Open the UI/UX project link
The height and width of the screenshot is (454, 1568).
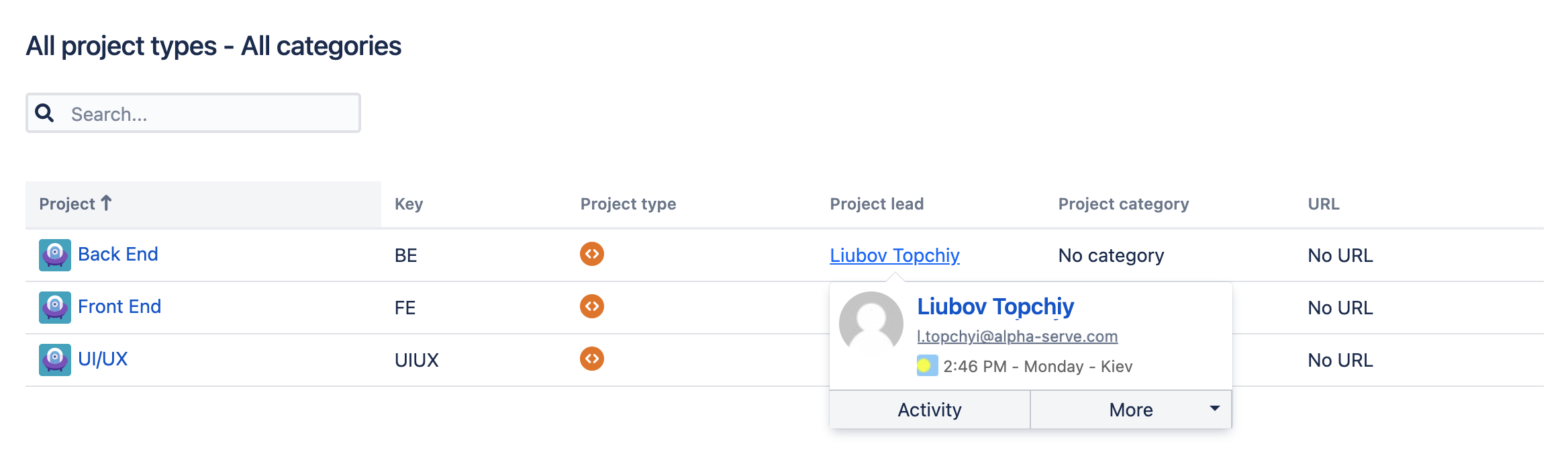click(103, 359)
